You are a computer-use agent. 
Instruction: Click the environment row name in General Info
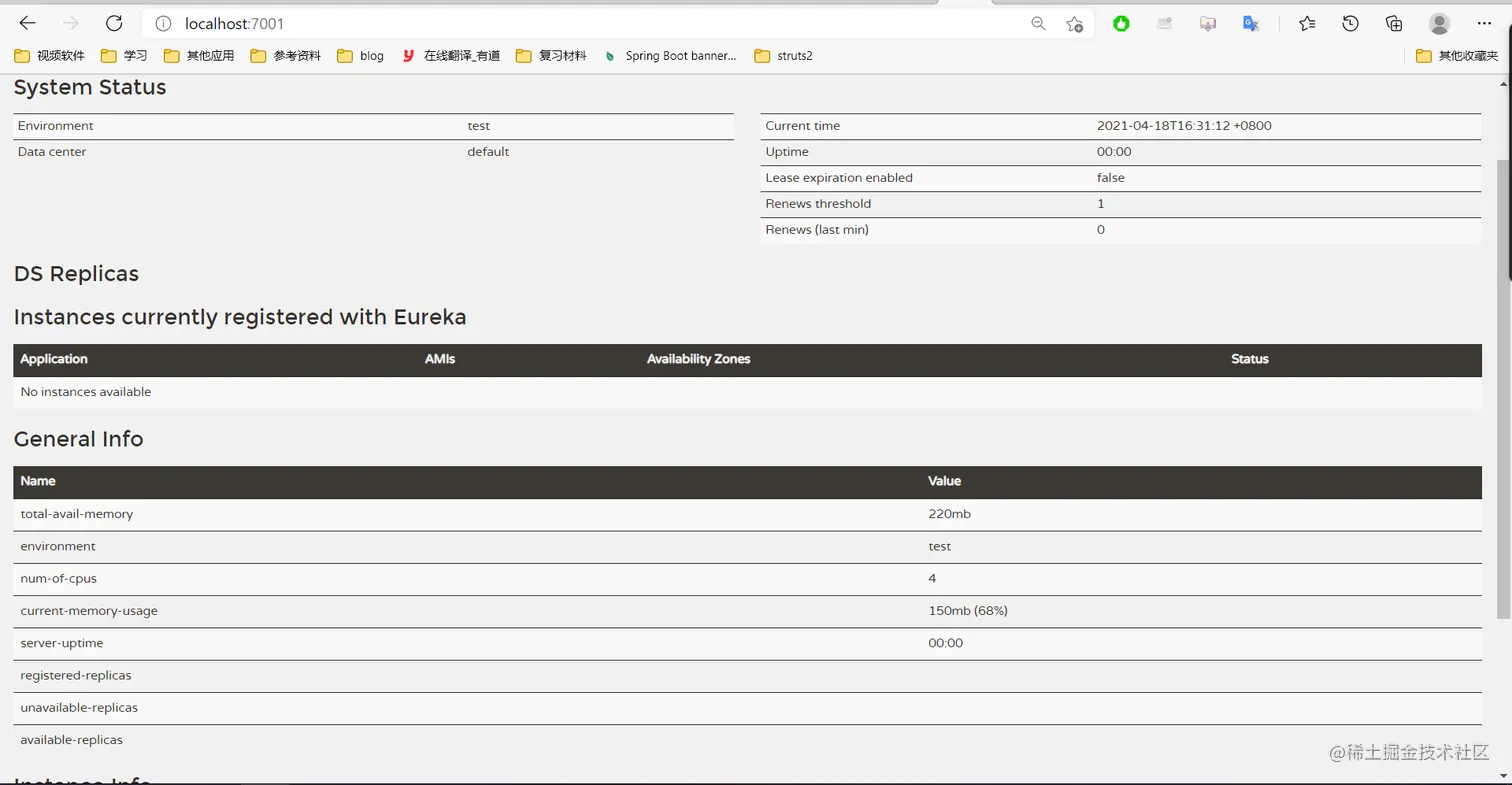coord(58,547)
